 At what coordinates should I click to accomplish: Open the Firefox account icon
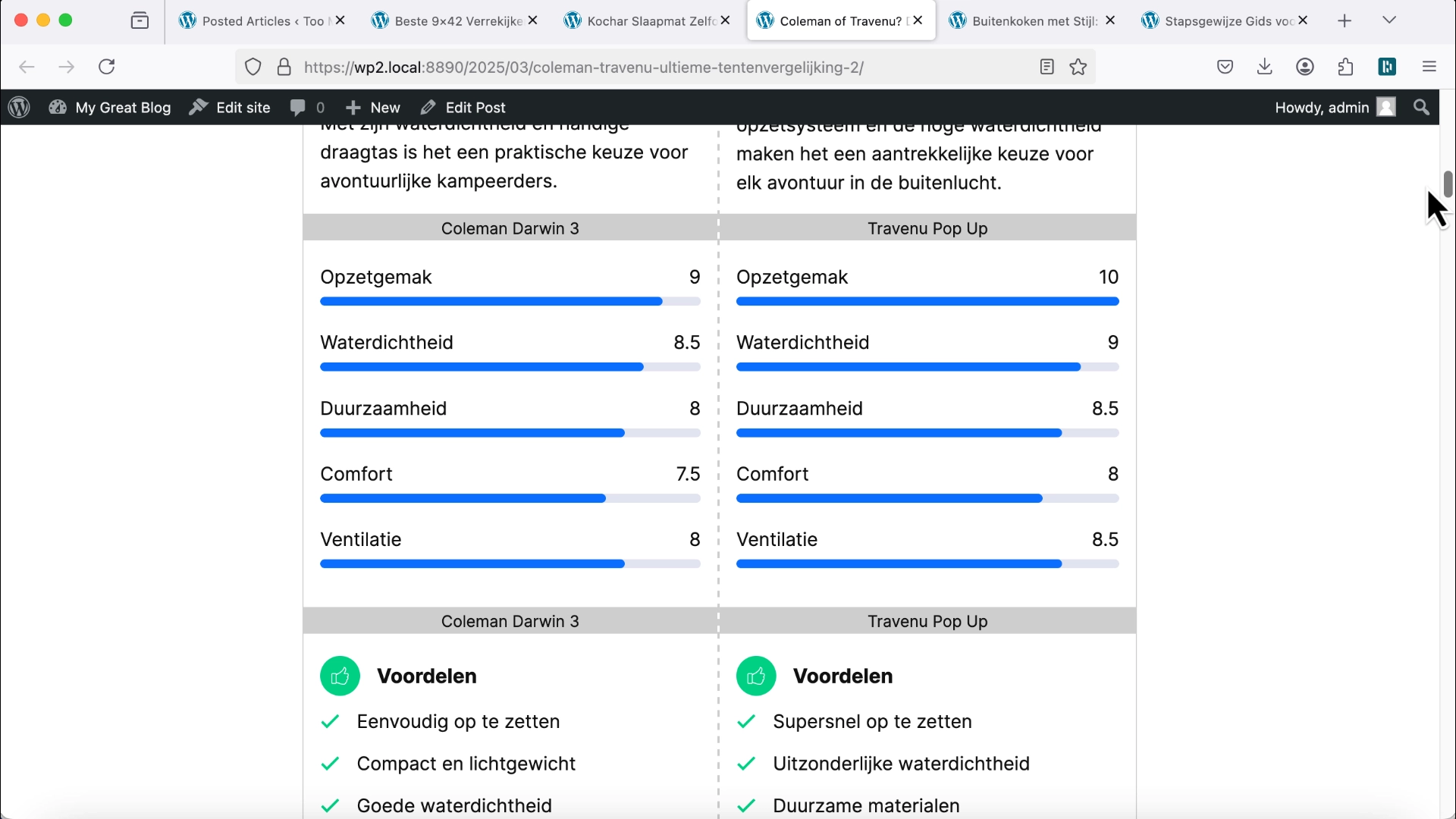coord(1305,67)
